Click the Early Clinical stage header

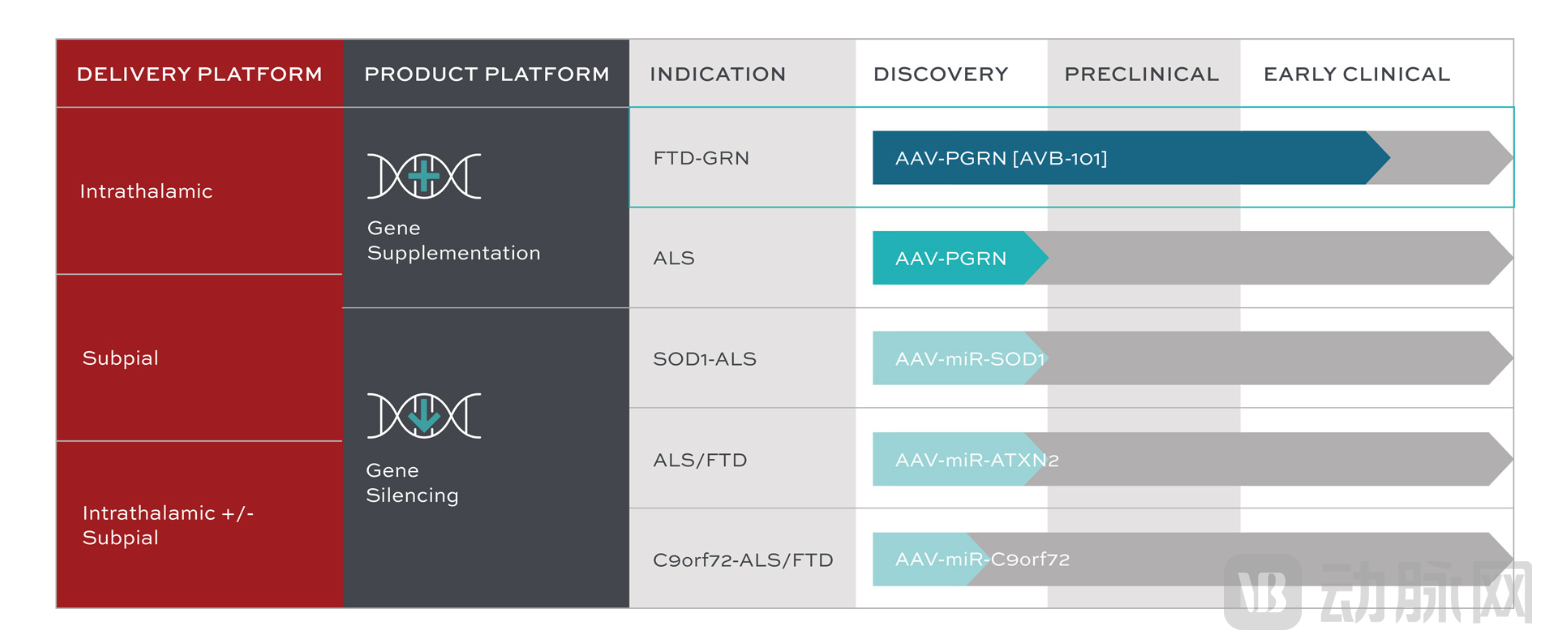[x=1356, y=74]
